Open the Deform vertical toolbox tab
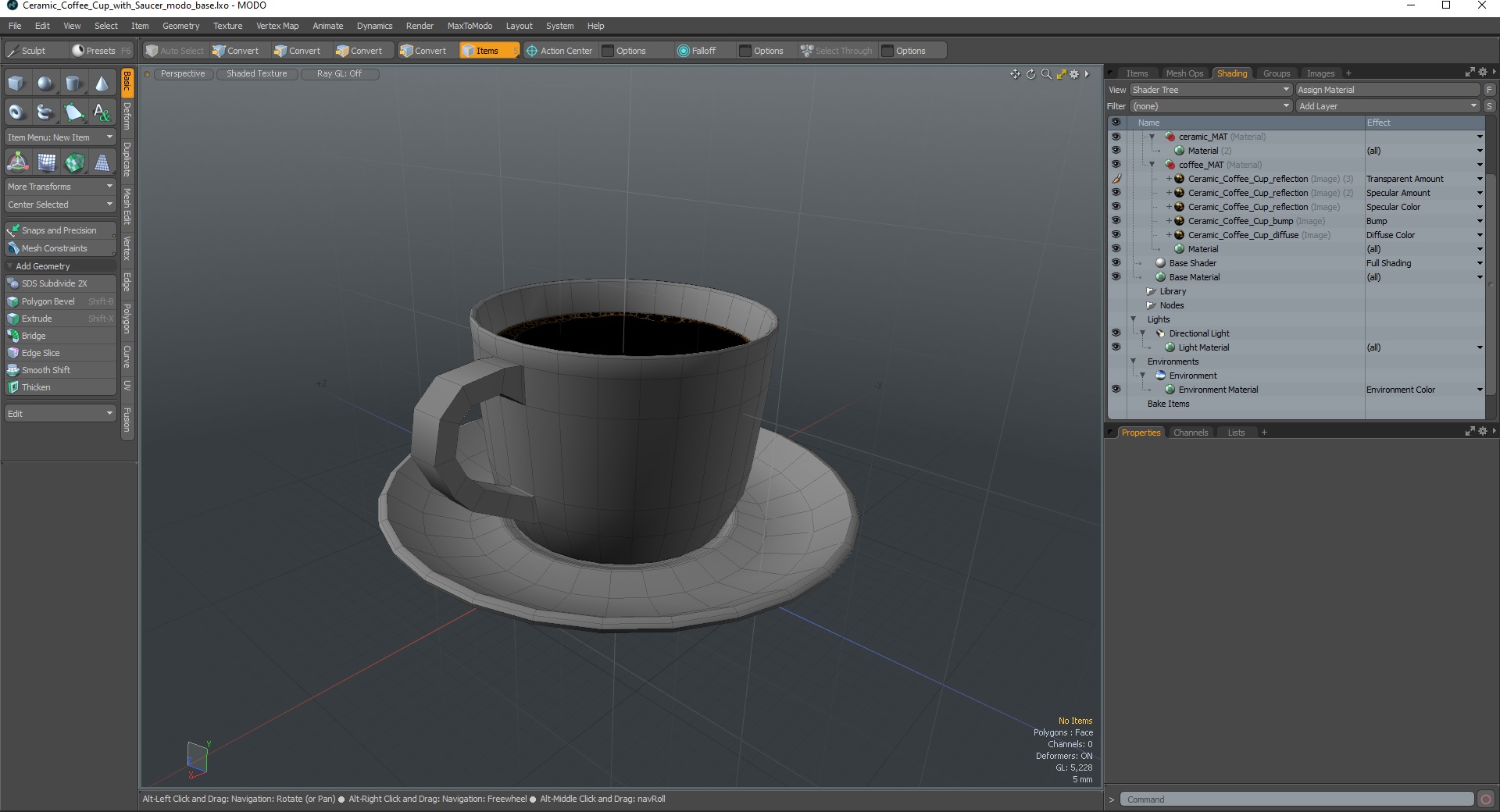 pyautogui.click(x=127, y=117)
